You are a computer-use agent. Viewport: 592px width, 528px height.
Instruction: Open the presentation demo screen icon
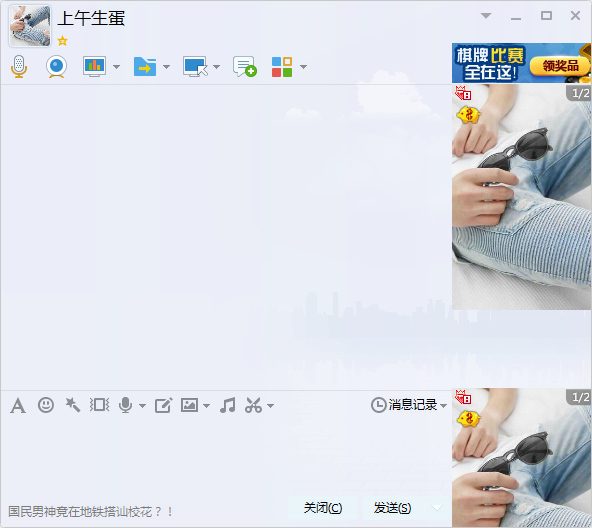pyautogui.click(x=94, y=67)
